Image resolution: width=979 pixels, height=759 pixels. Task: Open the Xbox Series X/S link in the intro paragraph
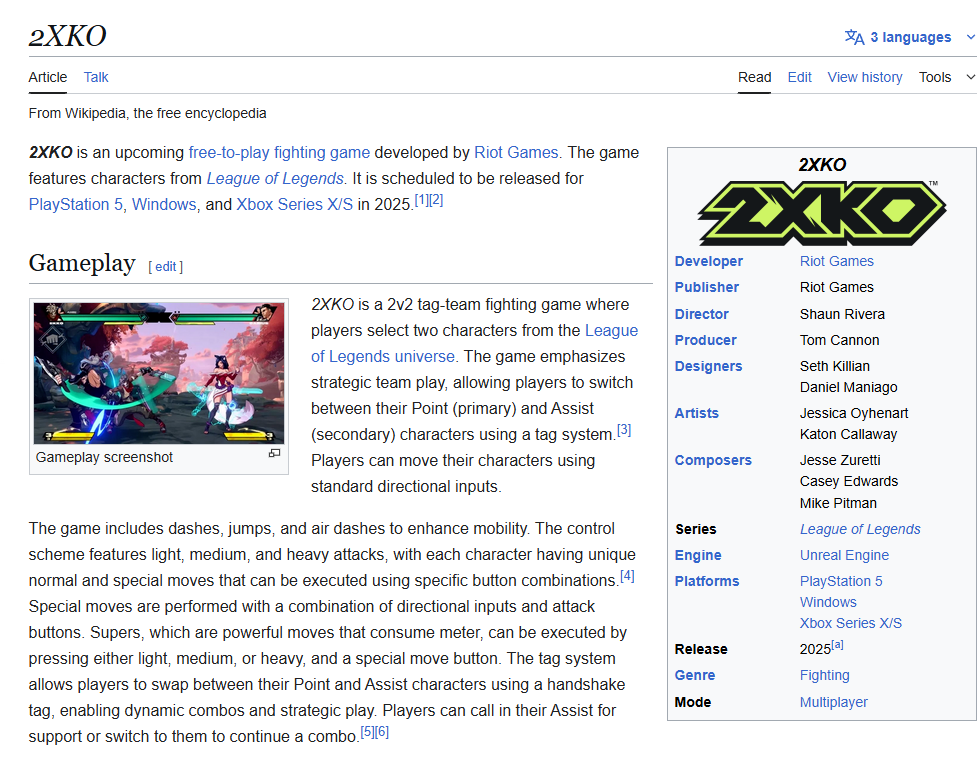[295, 205]
